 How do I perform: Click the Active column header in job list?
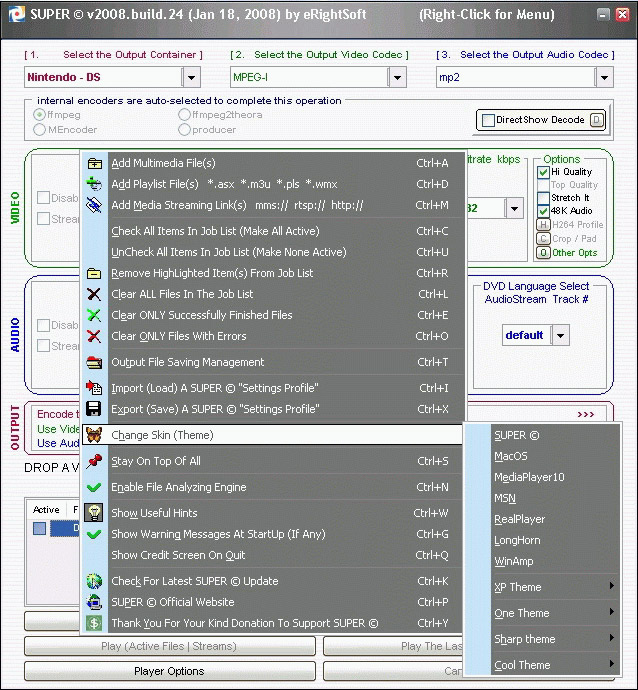pos(46,510)
